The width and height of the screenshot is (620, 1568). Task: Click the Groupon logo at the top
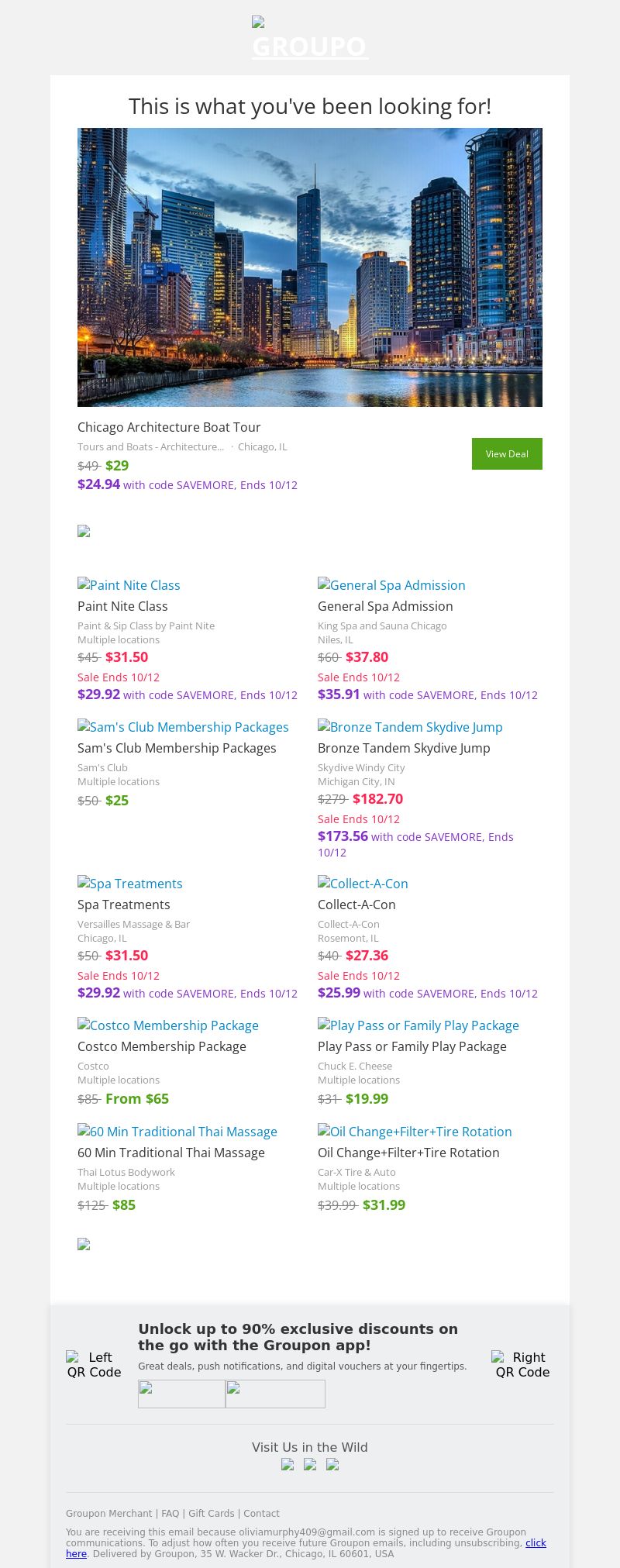point(310,39)
